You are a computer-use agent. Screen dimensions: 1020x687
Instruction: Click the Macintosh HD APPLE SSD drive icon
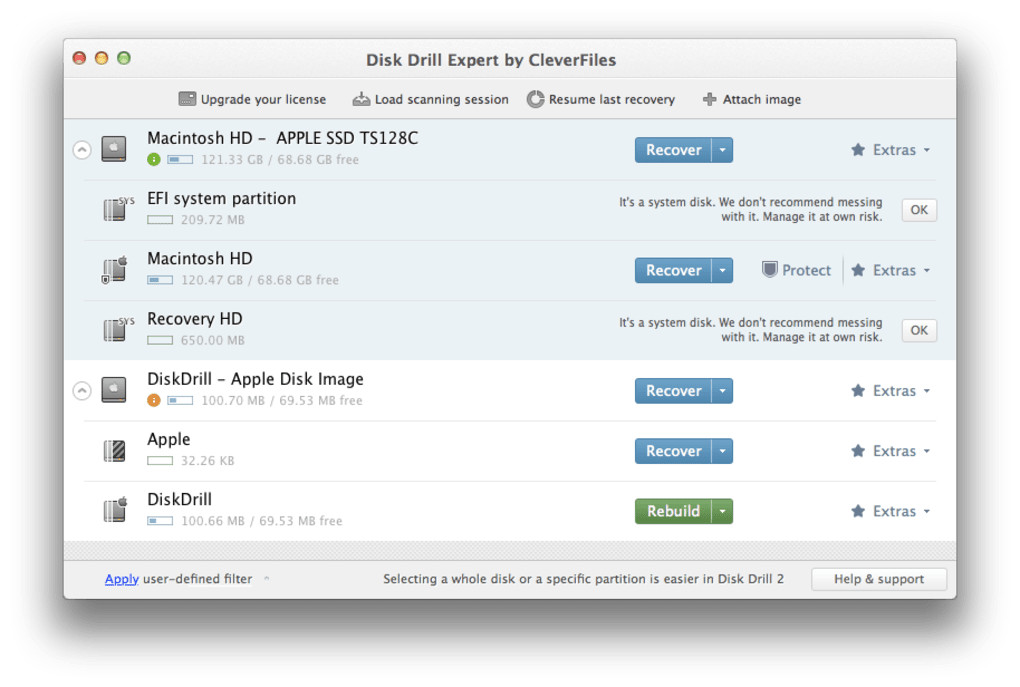[114, 149]
